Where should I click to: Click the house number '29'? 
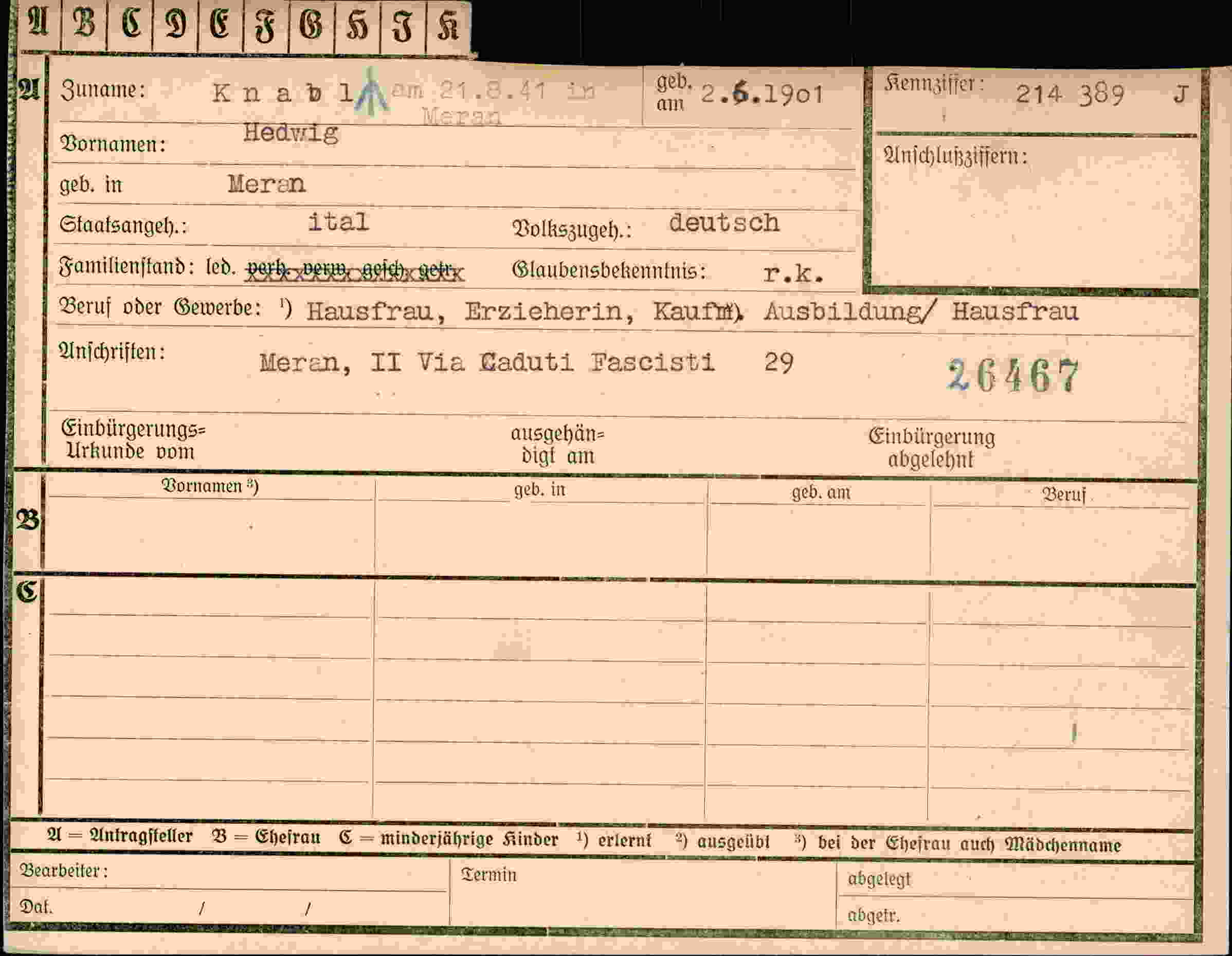pyautogui.click(x=779, y=362)
